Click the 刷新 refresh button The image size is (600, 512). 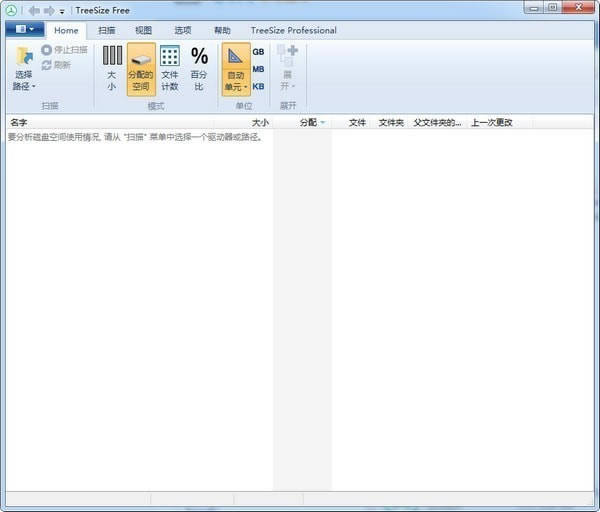point(56,65)
